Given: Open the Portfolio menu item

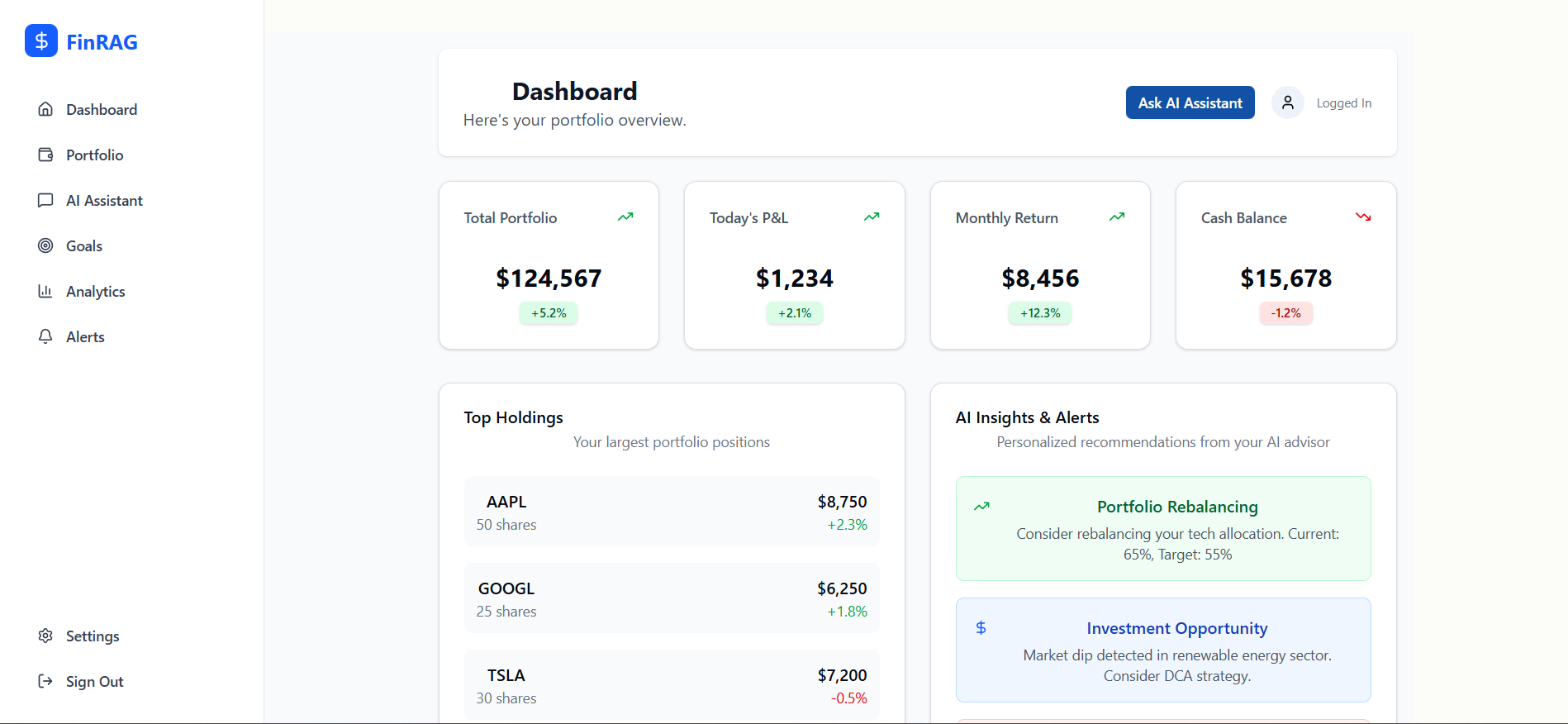Looking at the screenshot, I should [94, 155].
